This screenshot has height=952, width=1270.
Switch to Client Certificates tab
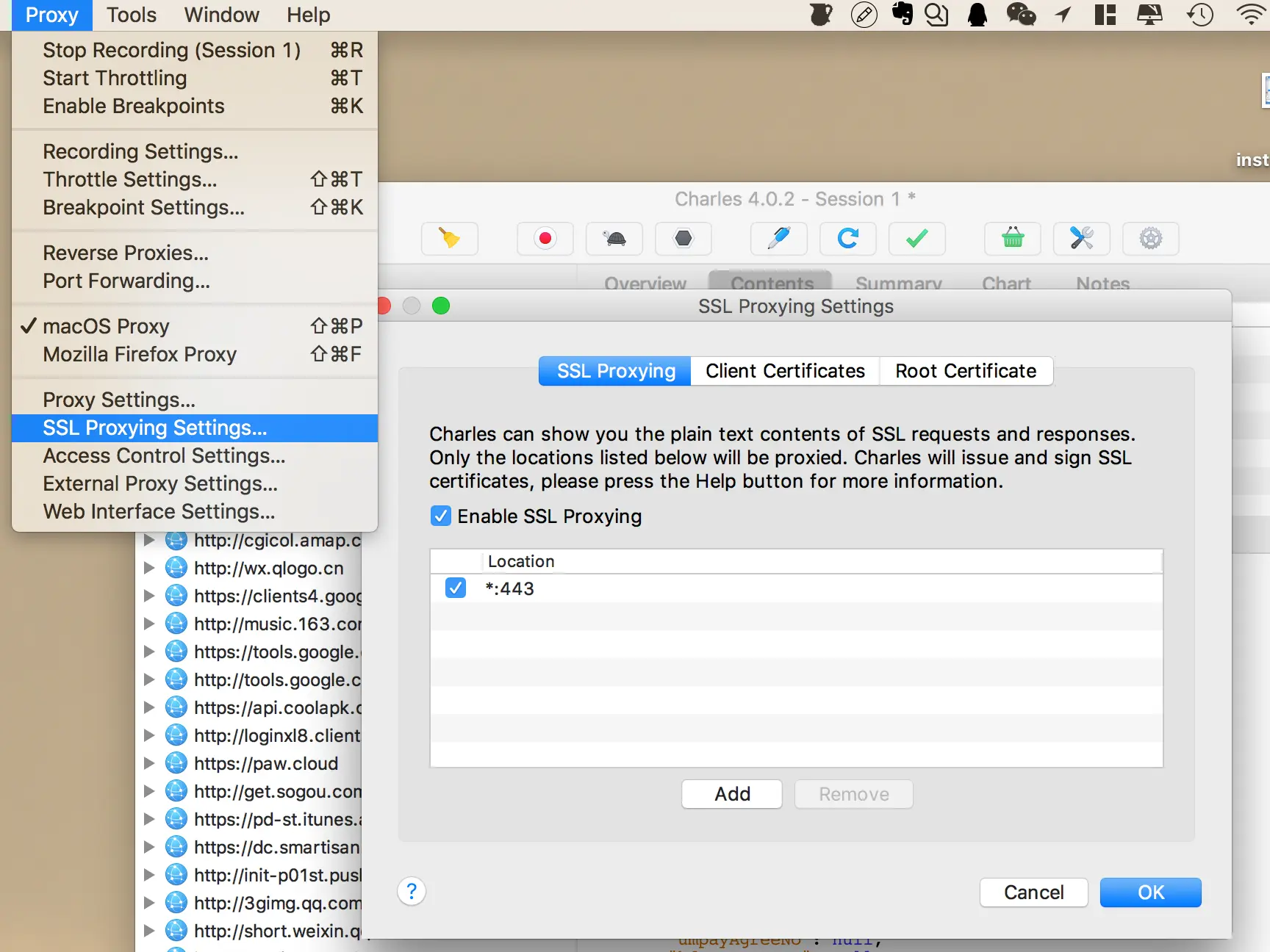[x=785, y=371]
